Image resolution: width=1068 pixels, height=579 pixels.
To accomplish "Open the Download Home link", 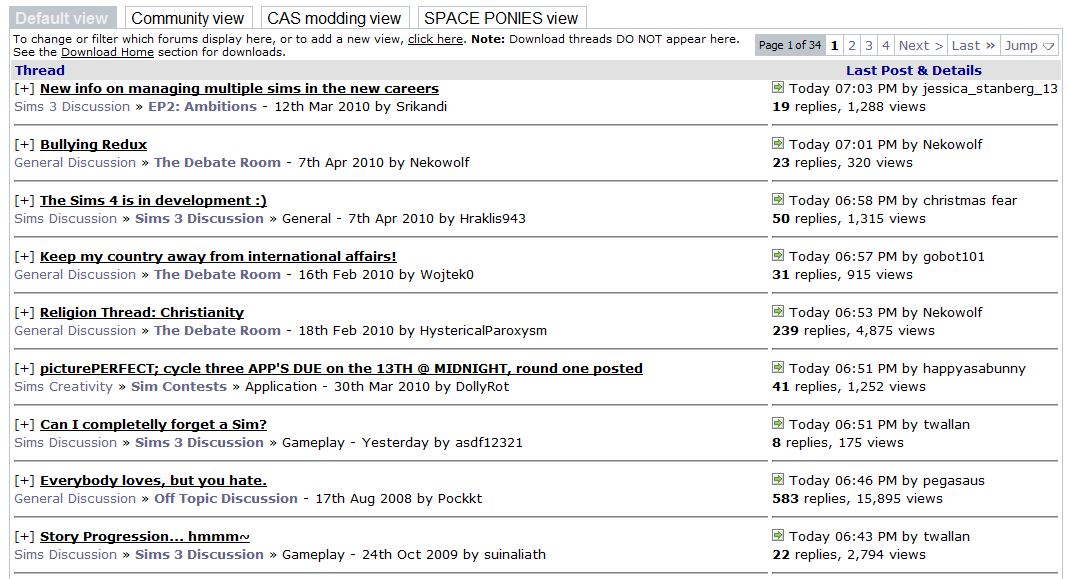I will click(x=102, y=52).
